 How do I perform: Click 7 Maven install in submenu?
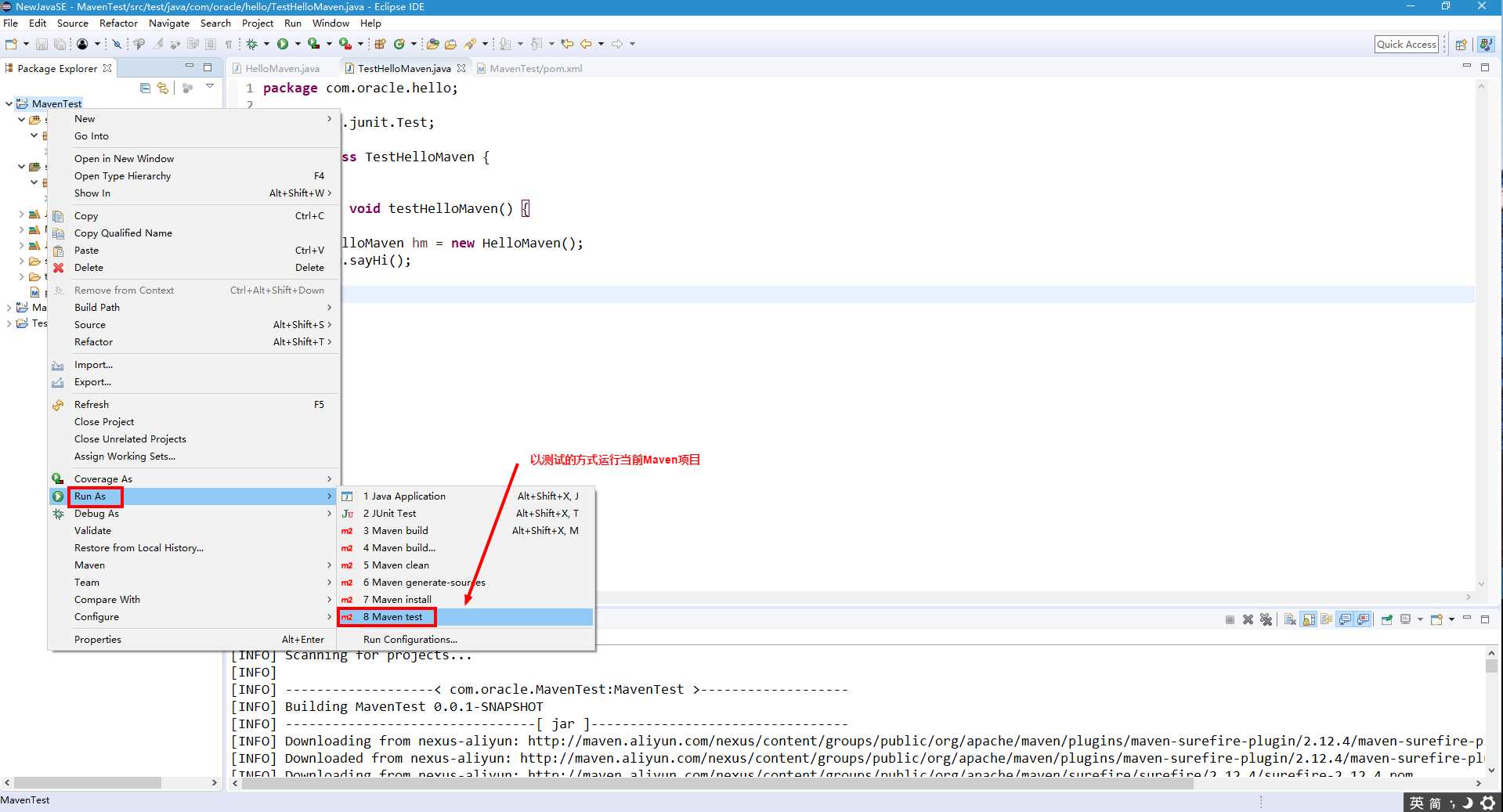tap(465, 600)
